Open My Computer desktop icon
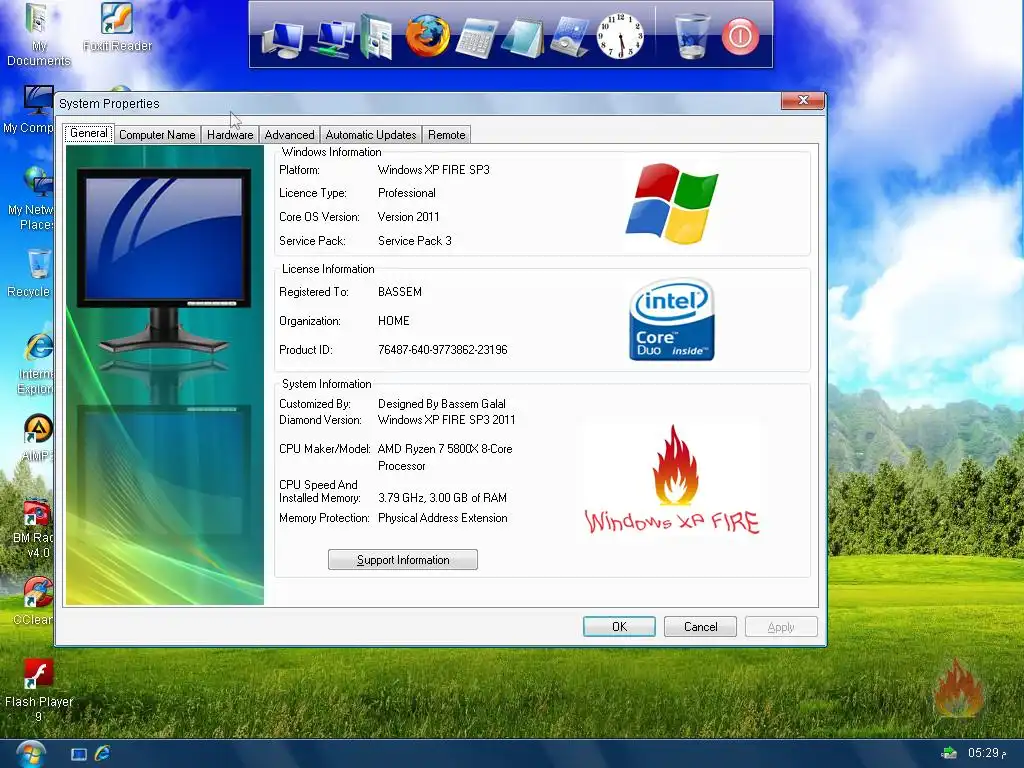The width and height of the screenshot is (1024, 768). pyautogui.click(x=29, y=109)
